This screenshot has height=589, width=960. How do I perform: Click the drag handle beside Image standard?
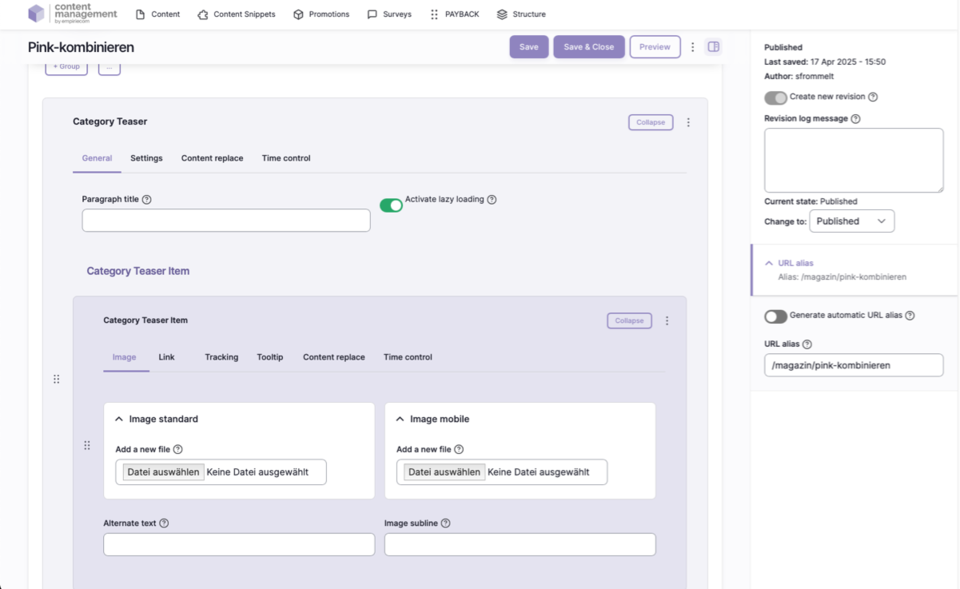click(x=87, y=445)
